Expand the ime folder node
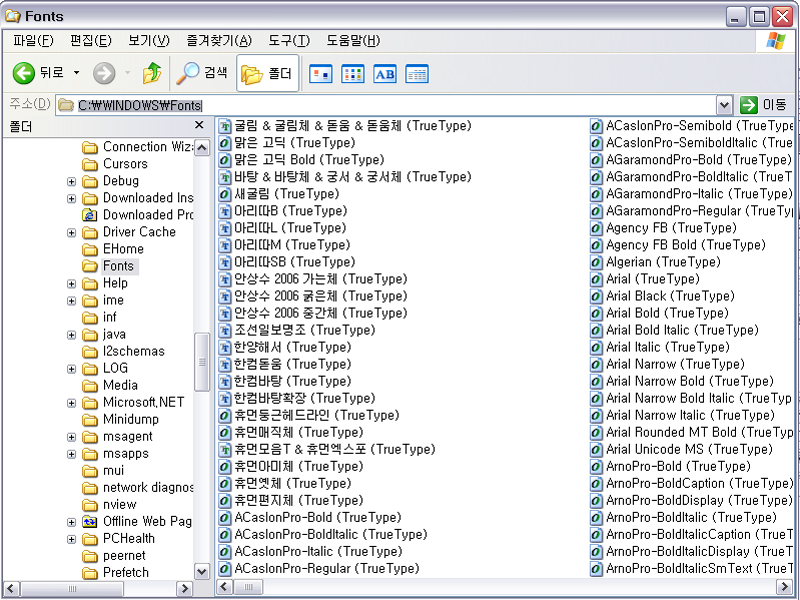800x600 pixels. (x=71, y=301)
